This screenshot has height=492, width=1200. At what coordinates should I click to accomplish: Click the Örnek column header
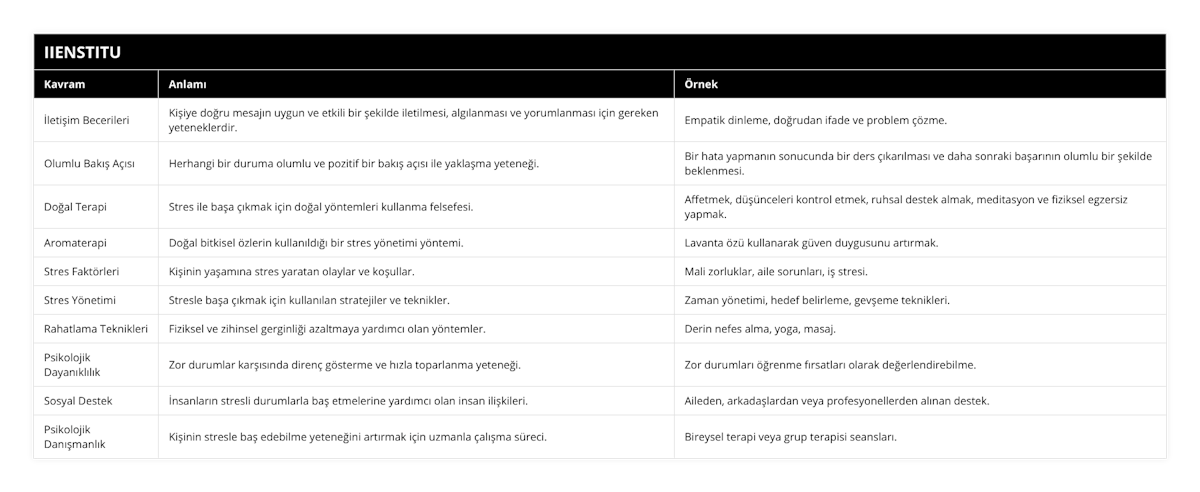pyautogui.click(x=701, y=85)
